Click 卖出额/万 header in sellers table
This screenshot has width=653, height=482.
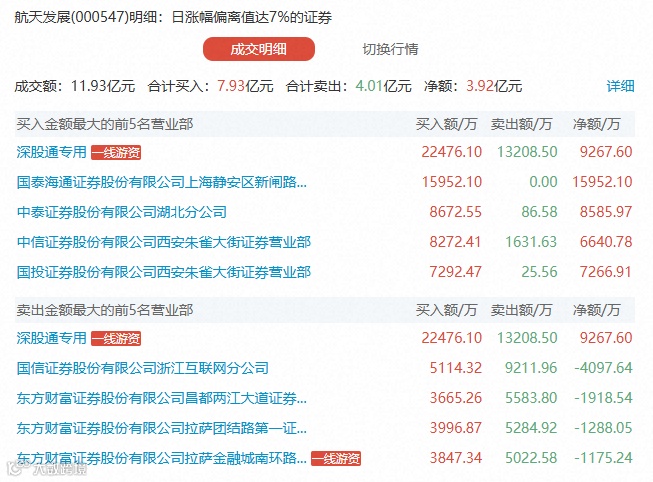point(521,310)
